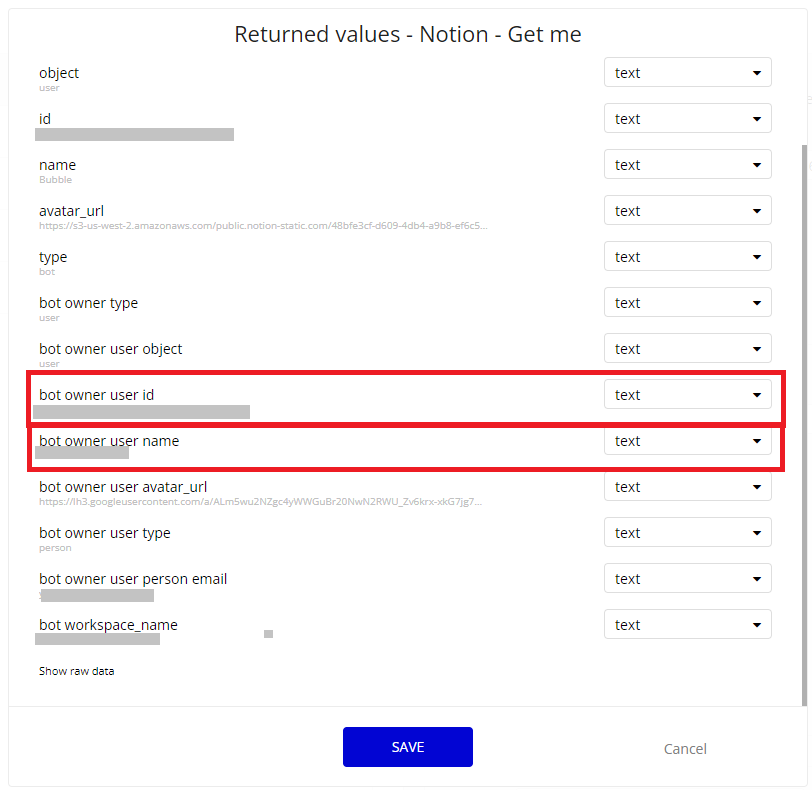The width and height of the screenshot is (812, 790).
Task: Open the type dropdown for avatar_url
Action: coord(687,211)
